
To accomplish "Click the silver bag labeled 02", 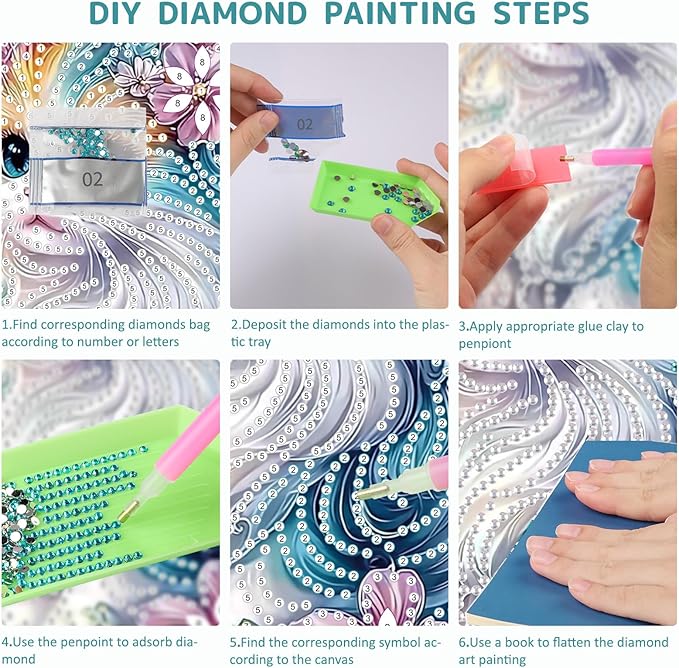I will pos(88,181).
